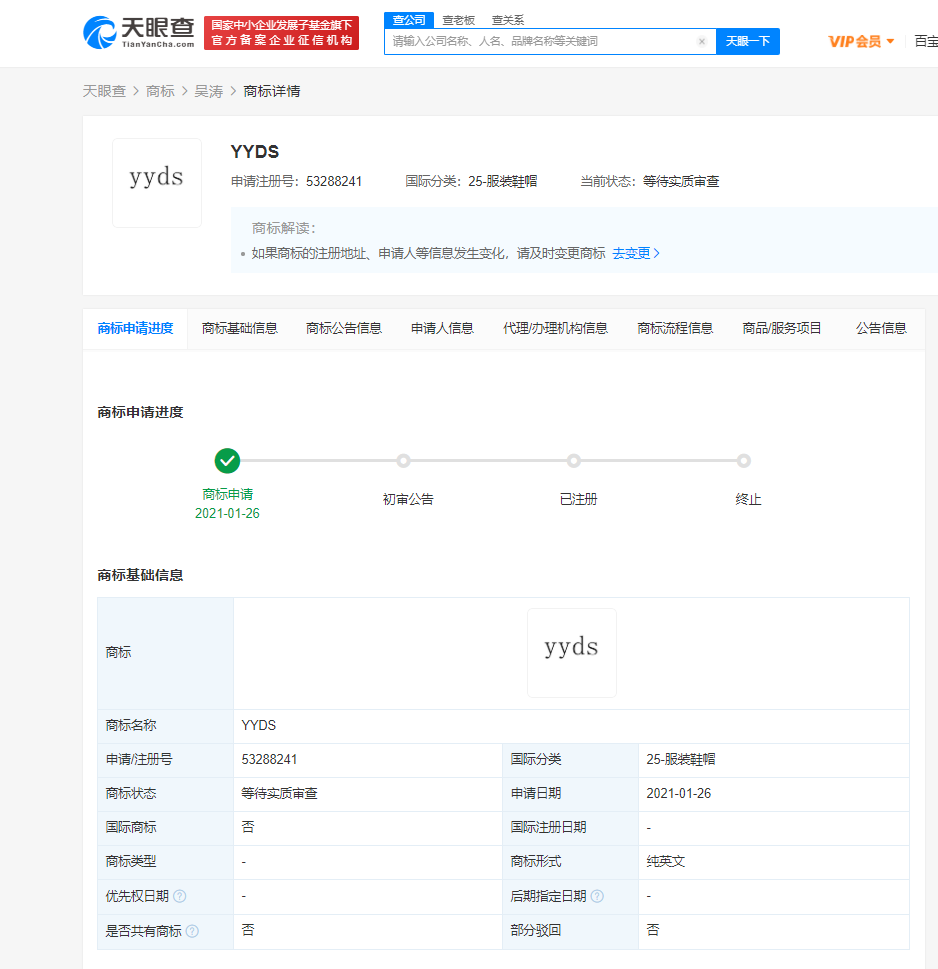Click the green checkmark progress step icon
This screenshot has width=938, height=969.
(x=228, y=461)
